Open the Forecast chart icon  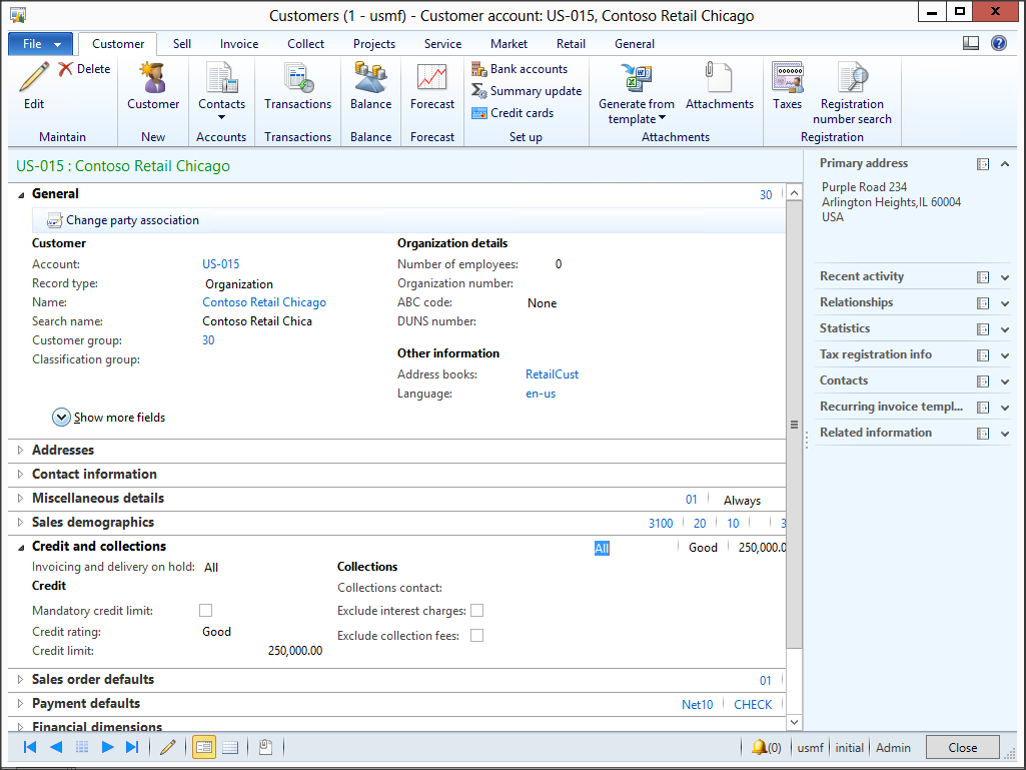click(x=432, y=79)
